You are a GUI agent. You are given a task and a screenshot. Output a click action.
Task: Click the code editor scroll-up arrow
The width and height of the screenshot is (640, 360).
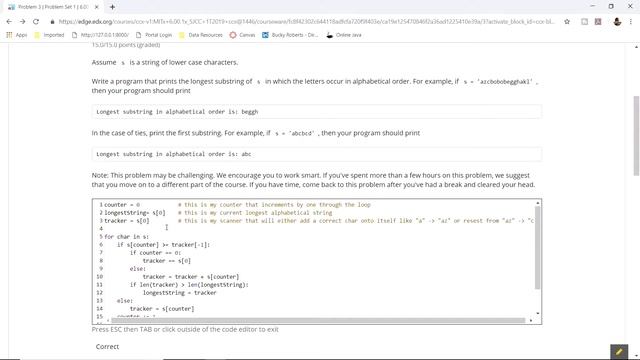click(x=538, y=203)
